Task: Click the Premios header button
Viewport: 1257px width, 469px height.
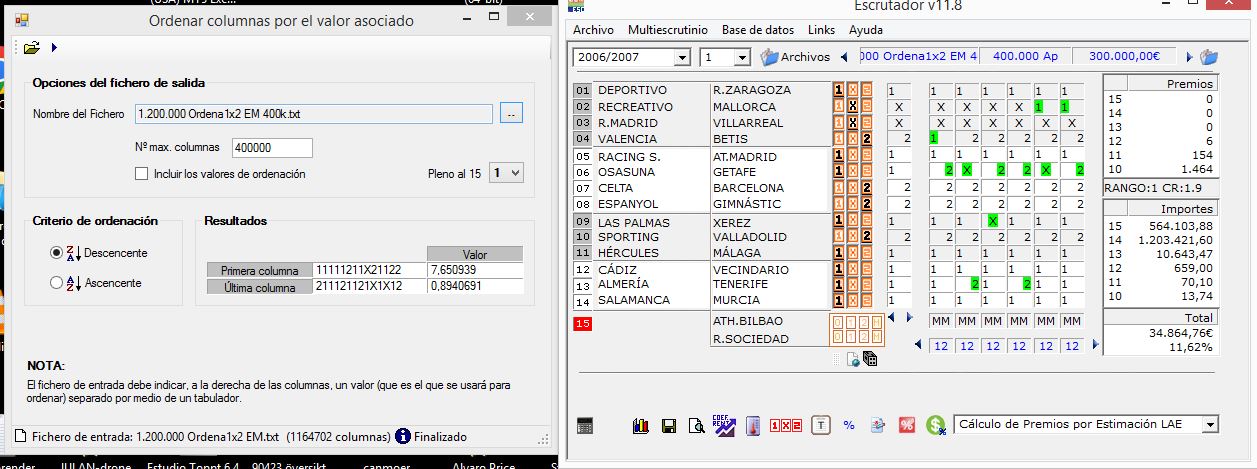Action: point(1173,84)
